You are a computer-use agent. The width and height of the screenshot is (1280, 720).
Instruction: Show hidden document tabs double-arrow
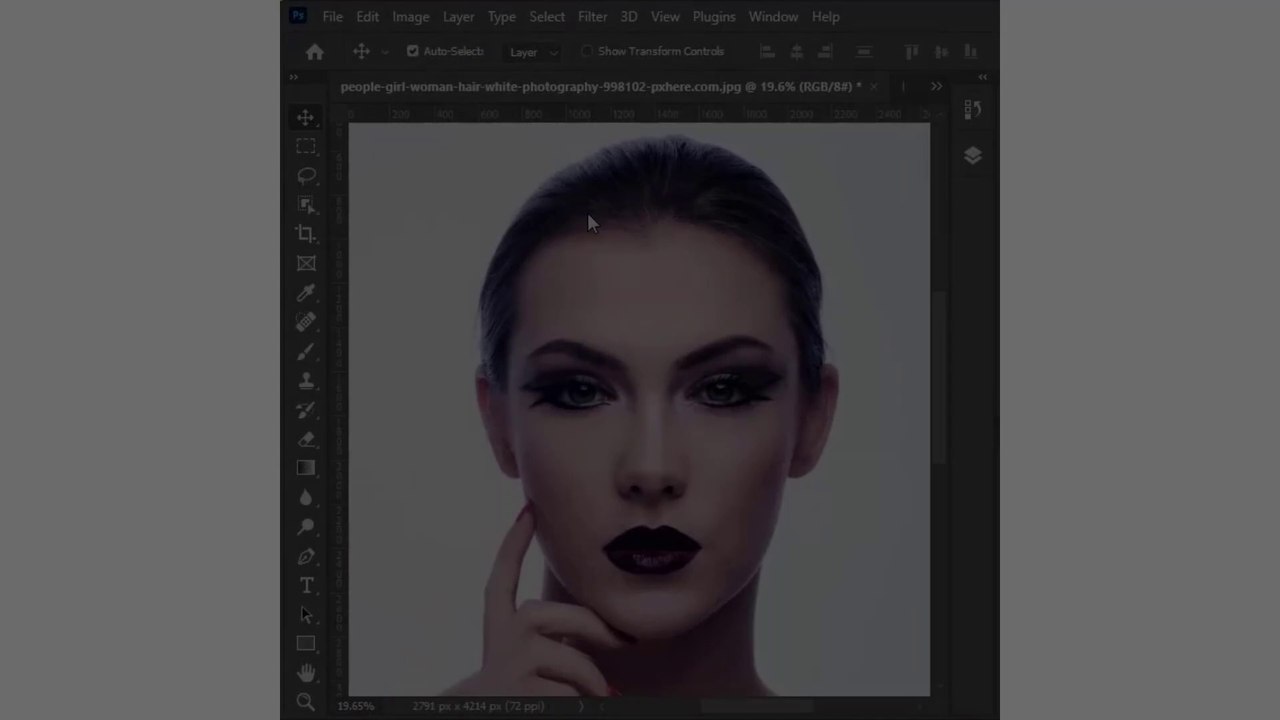tap(936, 87)
